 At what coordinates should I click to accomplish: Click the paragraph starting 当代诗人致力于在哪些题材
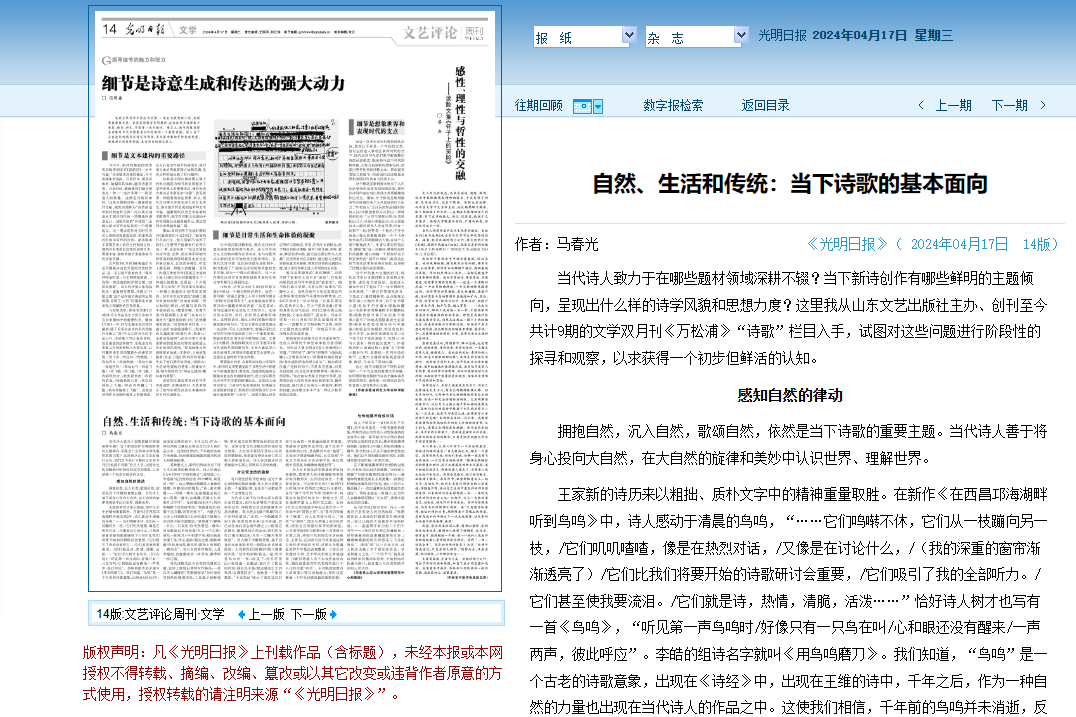coord(788,318)
